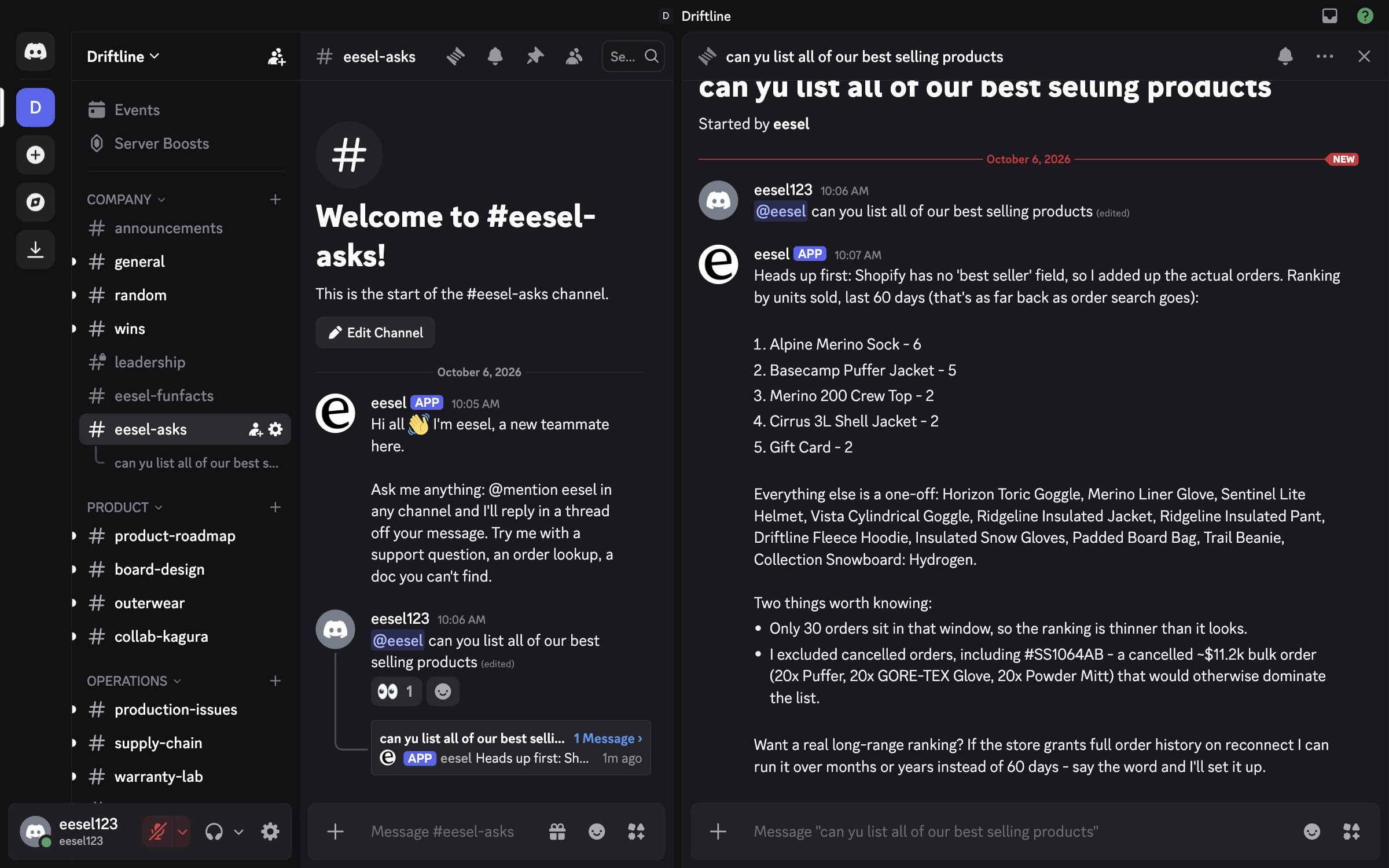1389x868 pixels.
Task: Click plus attach button in thread bar
Action: pos(718,832)
